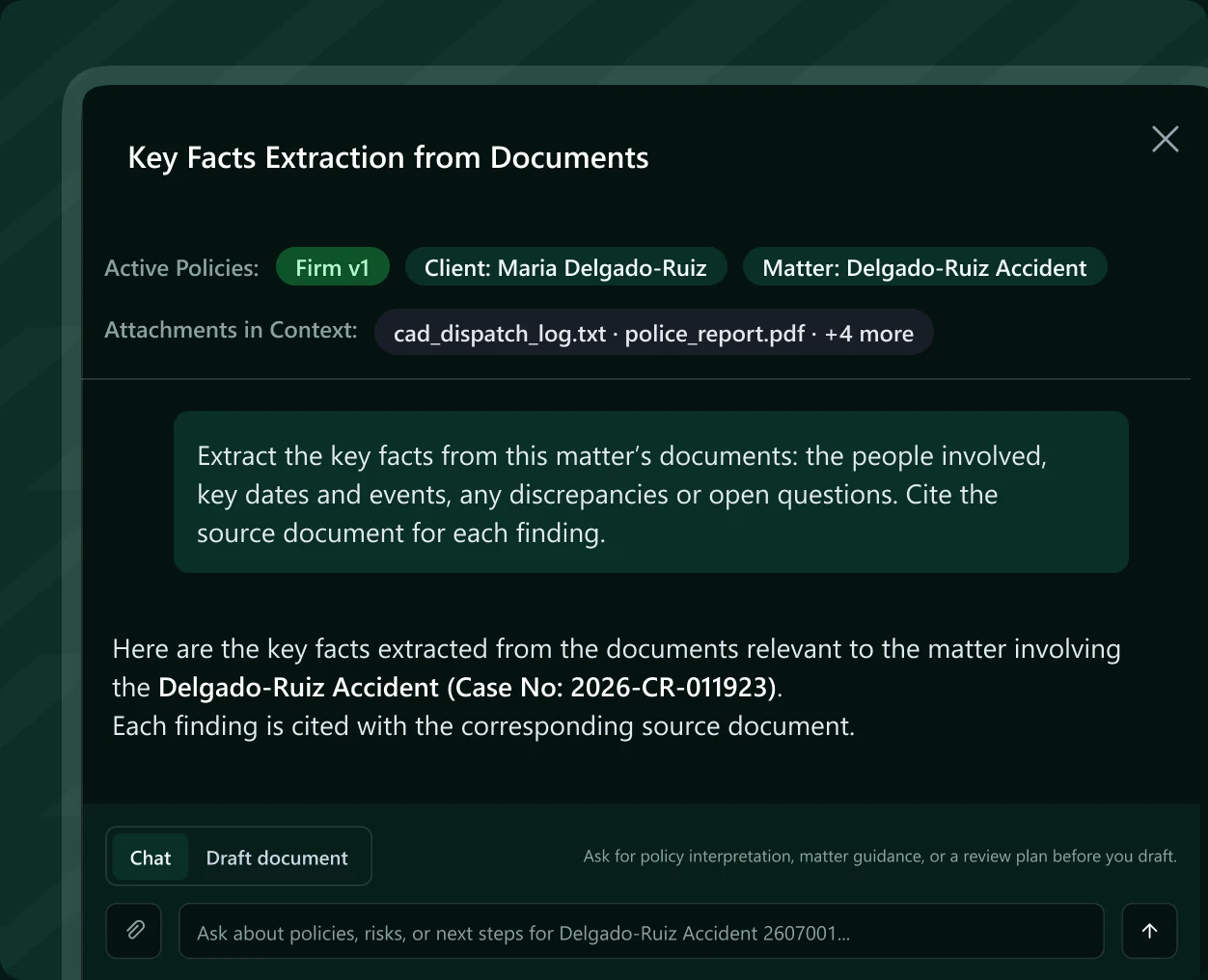This screenshot has height=980, width=1208.
Task: Click the Case No: 2026-CR-011923 text
Action: pyautogui.click(x=610, y=688)
